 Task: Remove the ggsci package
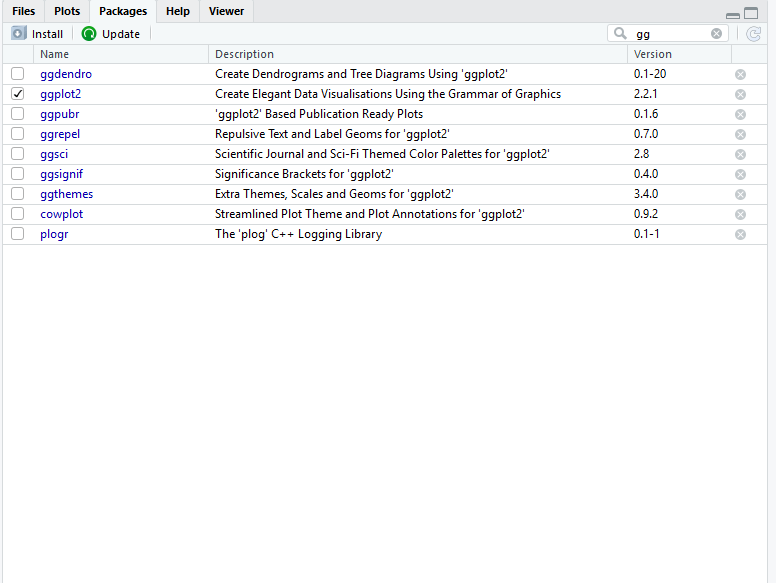pyautogui.click(x=740, y=154)
